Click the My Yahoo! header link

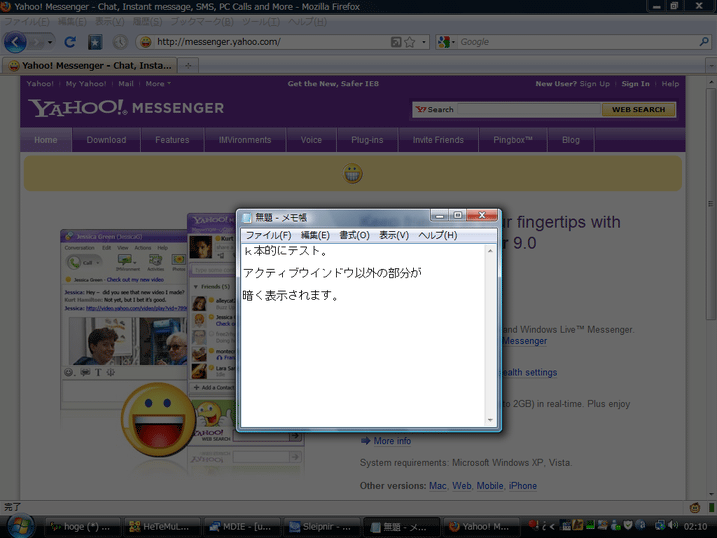point(86,84)
